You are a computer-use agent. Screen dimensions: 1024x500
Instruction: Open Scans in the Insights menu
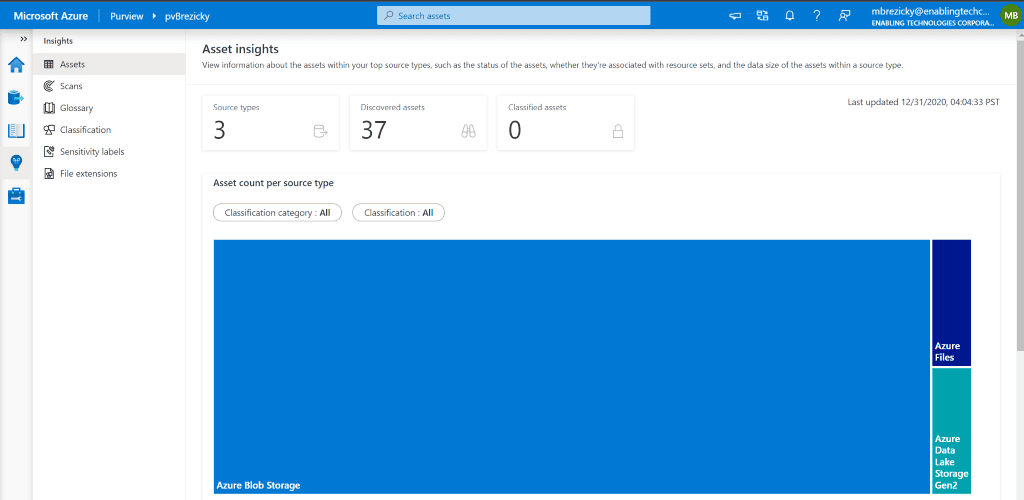pyautogui.click(x=109, y=86)
